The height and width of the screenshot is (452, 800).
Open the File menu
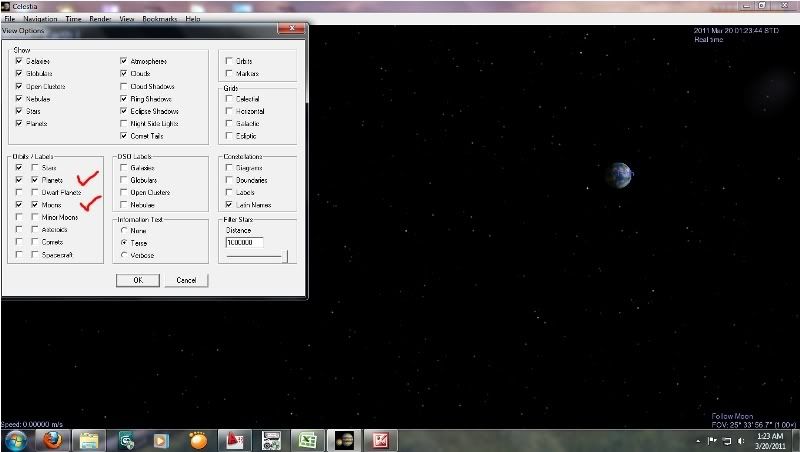[10, 18]
